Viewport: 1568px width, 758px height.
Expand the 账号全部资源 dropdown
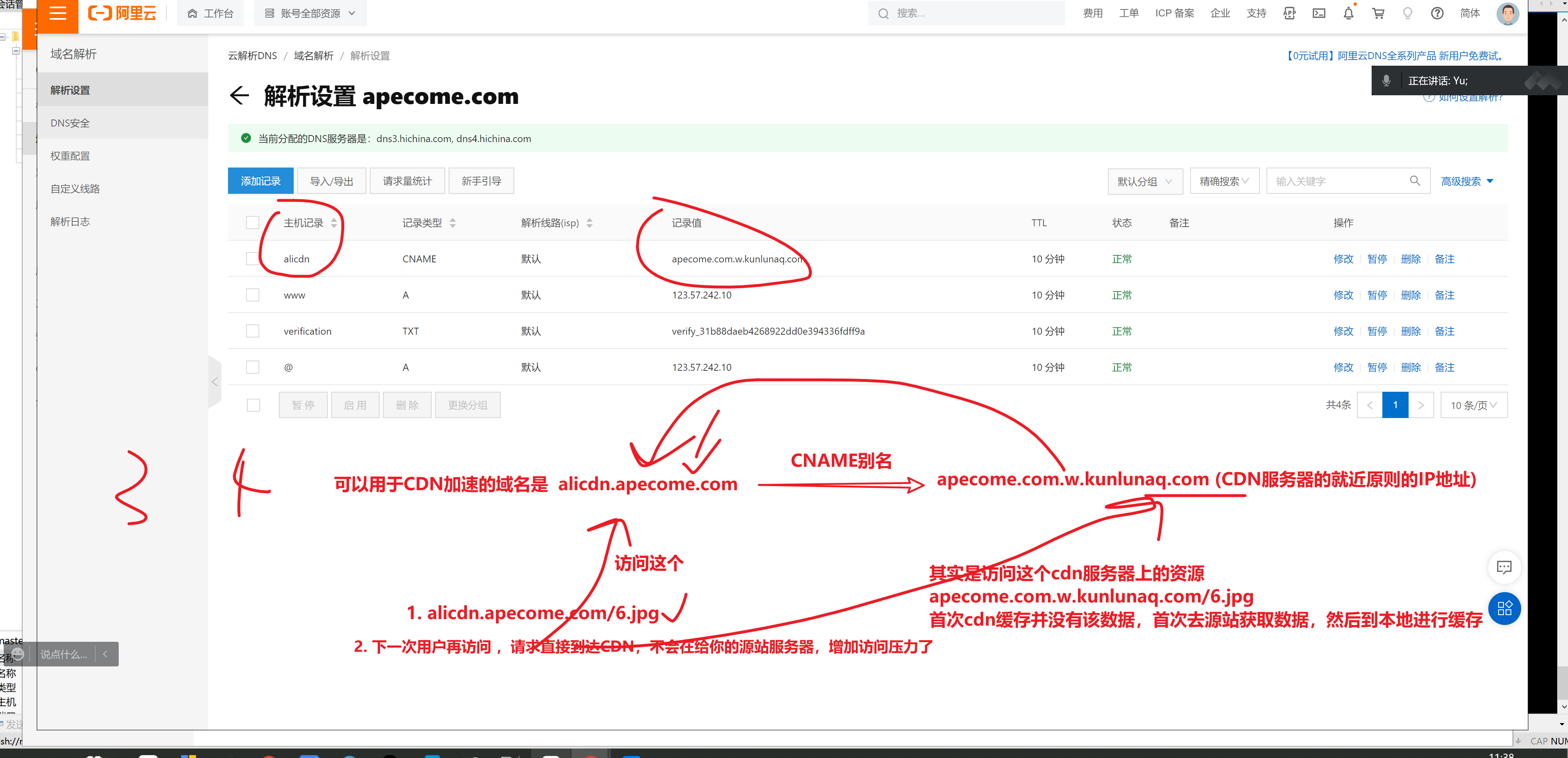click(310, 14)
